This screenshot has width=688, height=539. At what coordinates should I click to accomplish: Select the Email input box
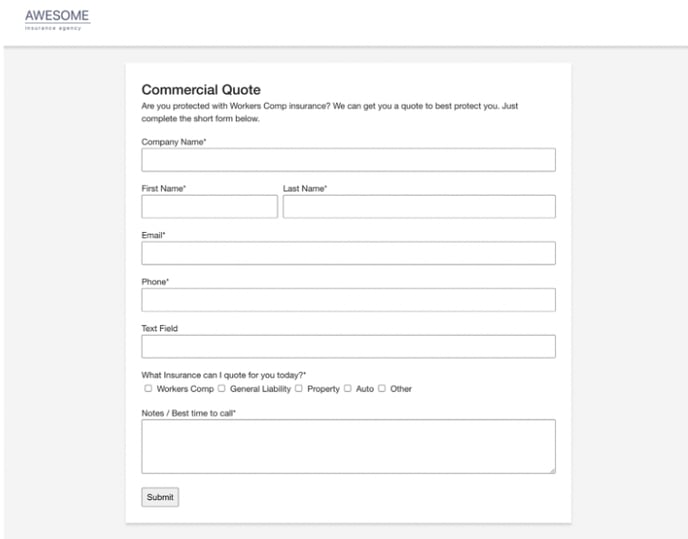point(348,253)
